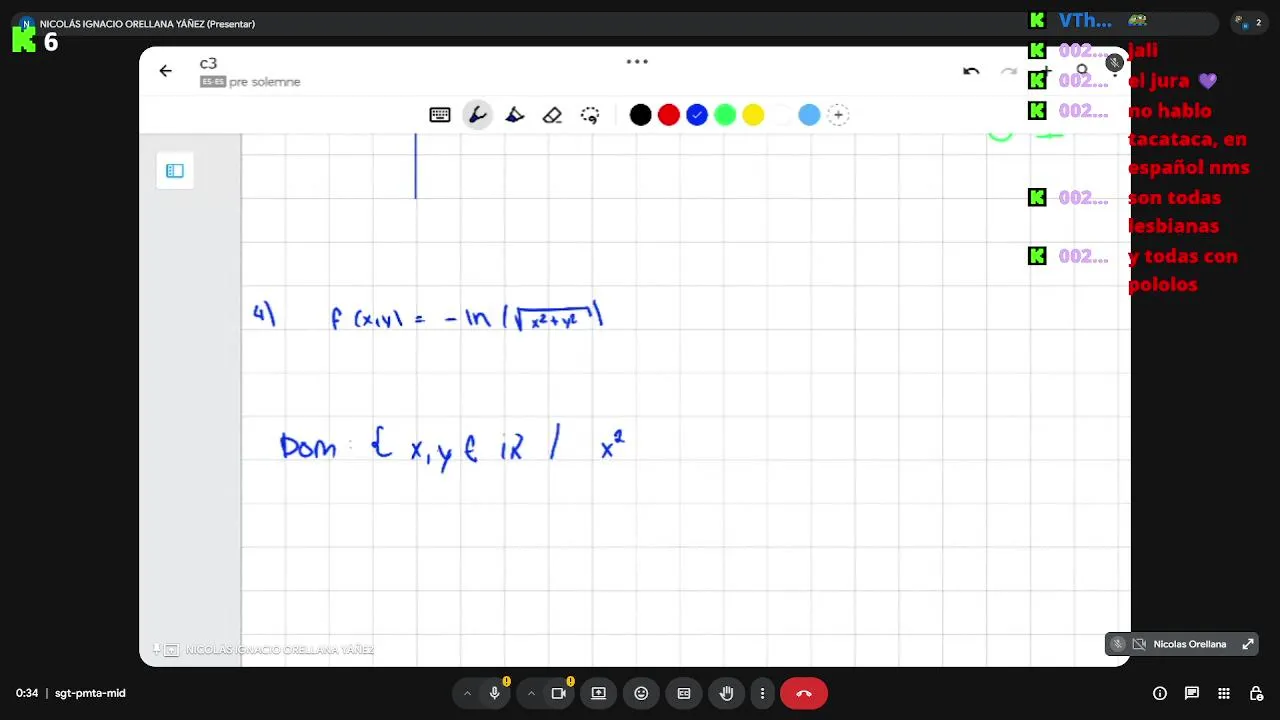The height and width of the screenshot is (720, 1280).
Task: Turn on closed captions
Action: [x=684, y=693]
